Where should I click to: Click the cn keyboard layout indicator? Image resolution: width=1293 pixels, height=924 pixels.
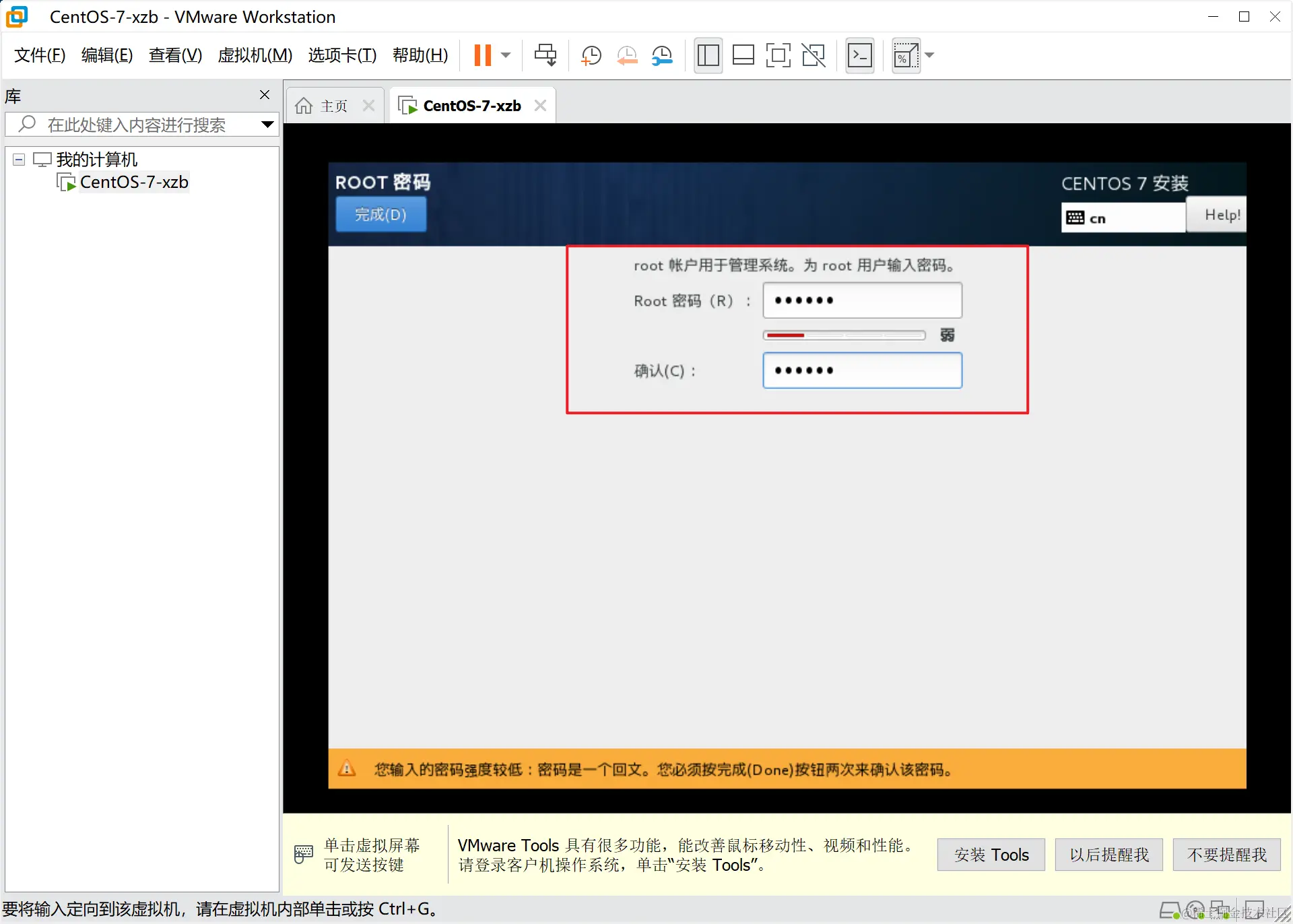pos(1123,218)
